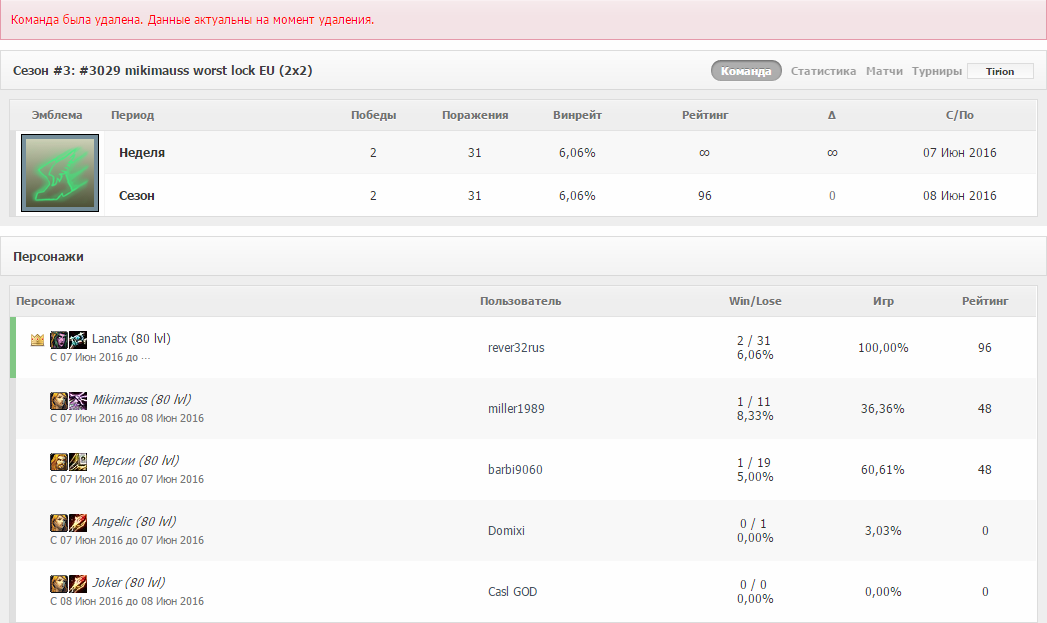Image resolution: width=1047 pixels, height=623 pixels.
Task: Open user profile rever32rus
Action: (x=516, y=347)
